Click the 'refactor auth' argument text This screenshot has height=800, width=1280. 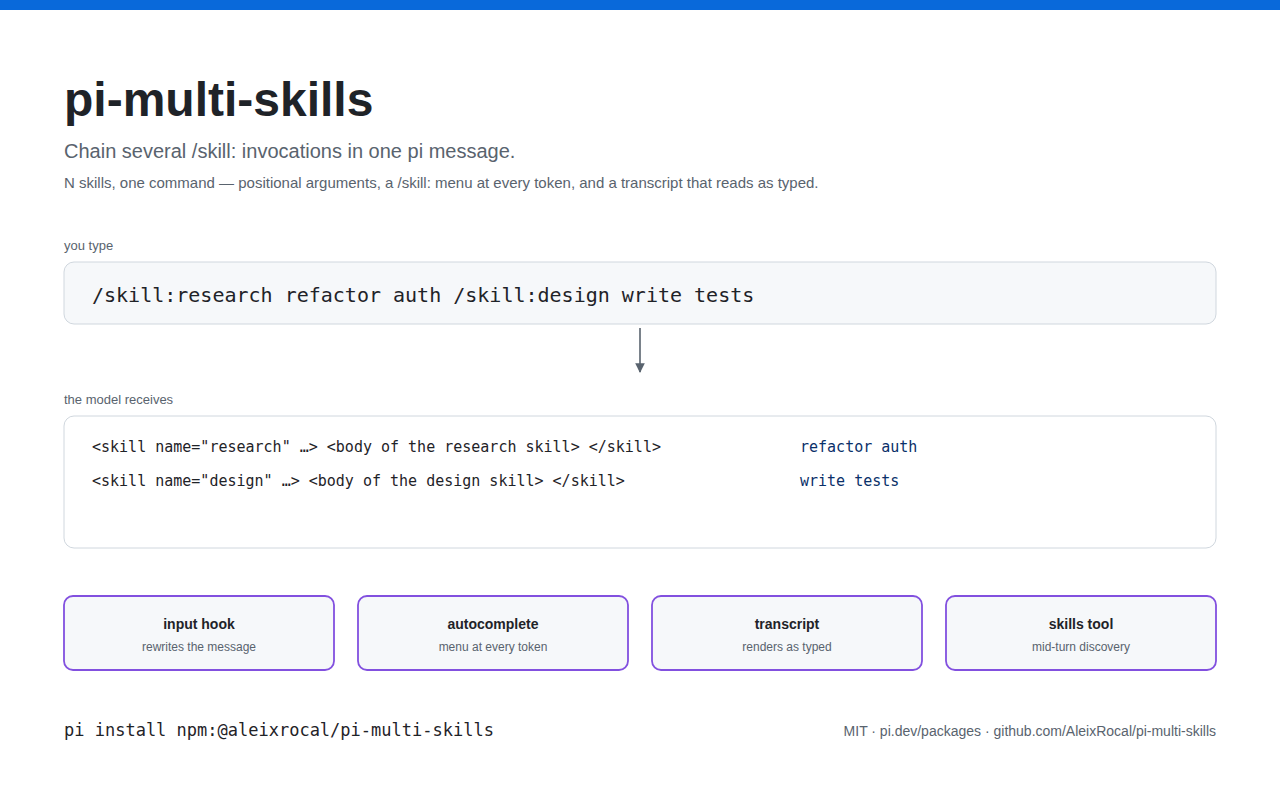[859, 447]
